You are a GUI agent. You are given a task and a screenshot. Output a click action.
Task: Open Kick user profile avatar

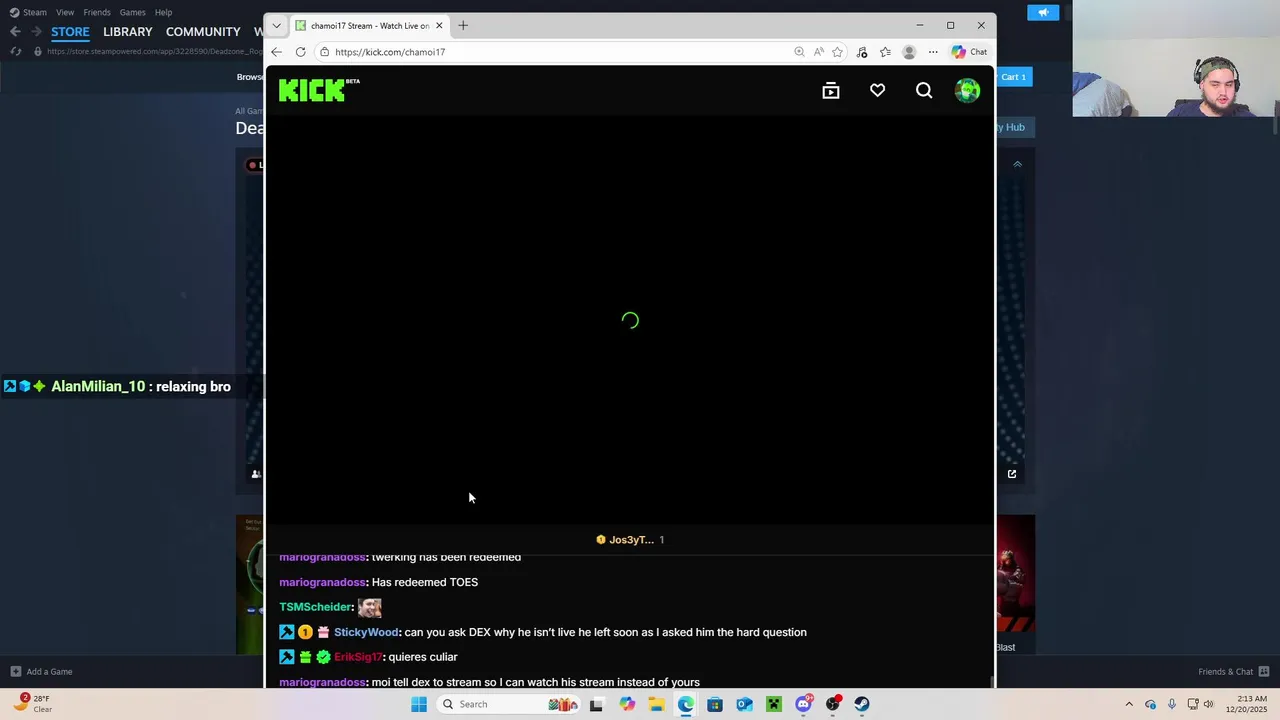pos(967,91)
